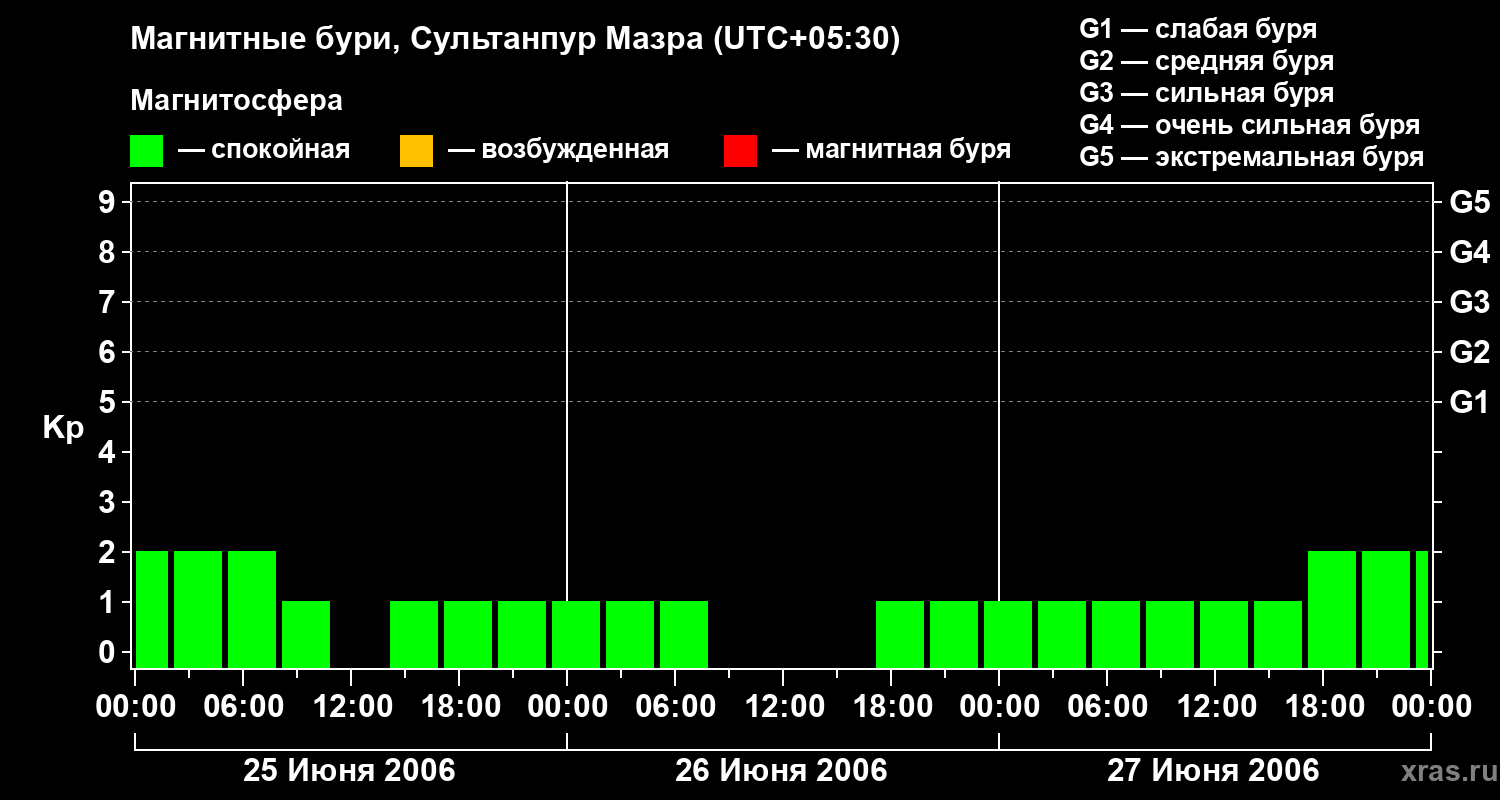This screenshot has width=1500, height=800.
Task: Click the green bar covering 06:00 on 26 Июня
Action: pos(684,634)
